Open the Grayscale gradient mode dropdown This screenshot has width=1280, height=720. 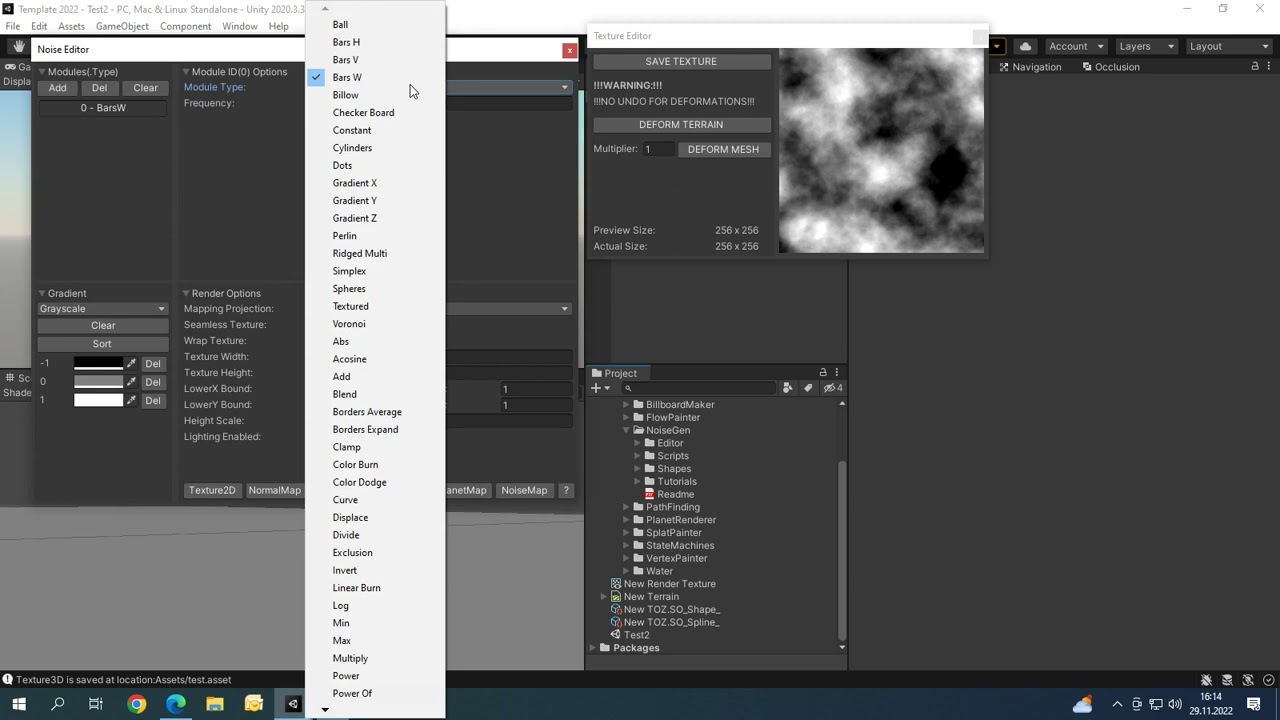pos(101,308)
